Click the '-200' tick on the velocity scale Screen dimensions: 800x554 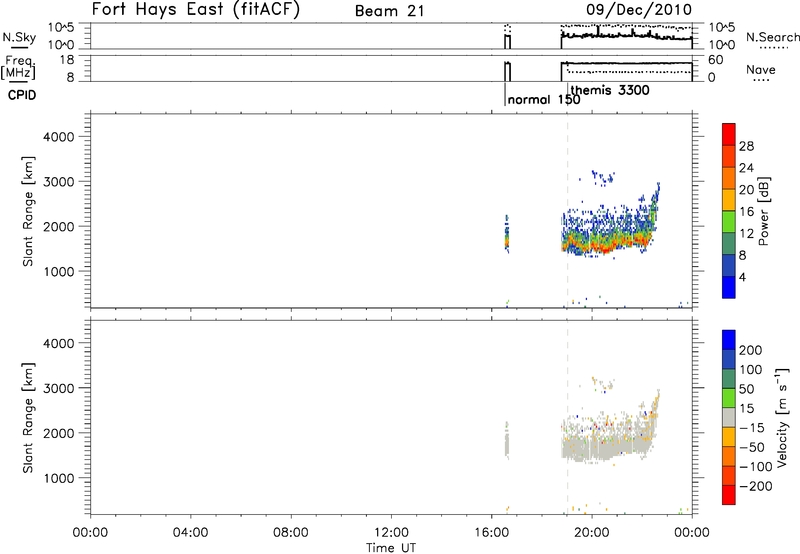756,486
